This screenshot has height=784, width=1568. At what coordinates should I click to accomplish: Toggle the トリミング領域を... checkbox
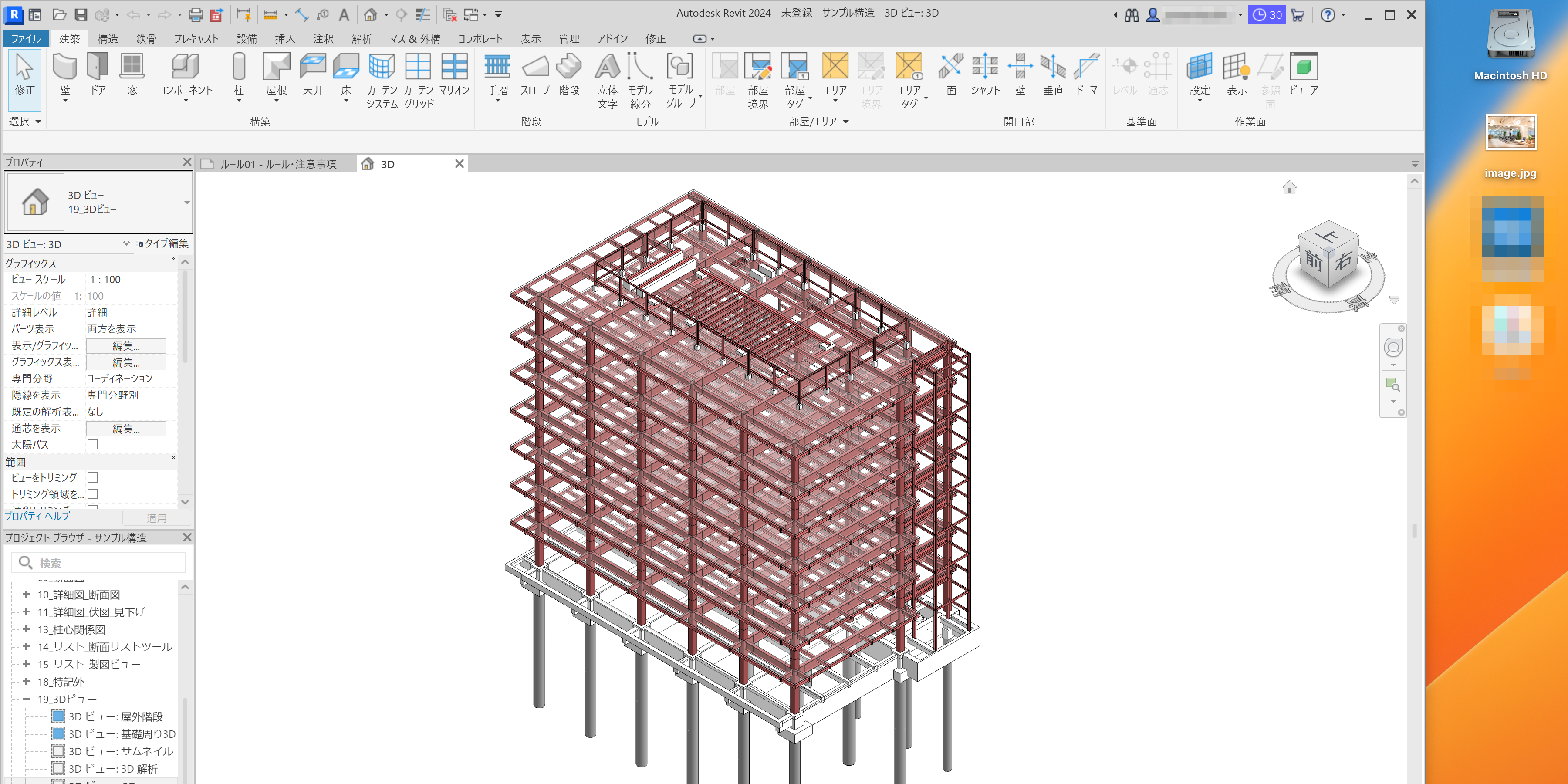tap(92, 493)
